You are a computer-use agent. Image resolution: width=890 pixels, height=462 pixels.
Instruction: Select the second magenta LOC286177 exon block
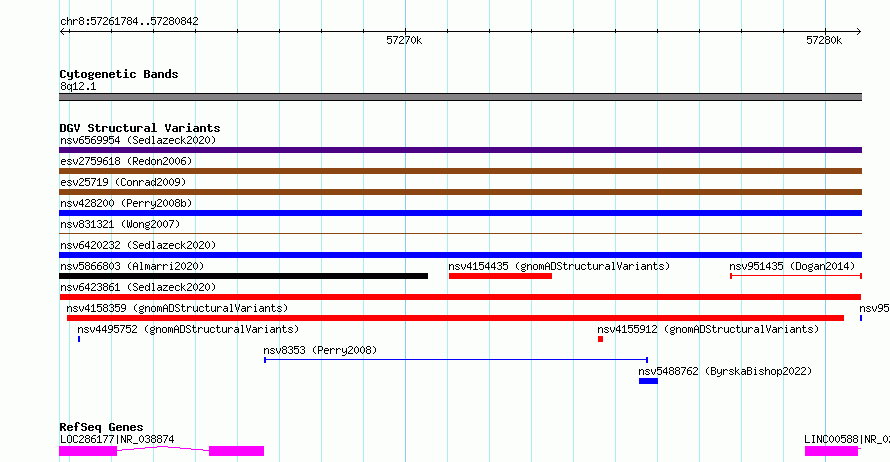(x=237, y=451)
